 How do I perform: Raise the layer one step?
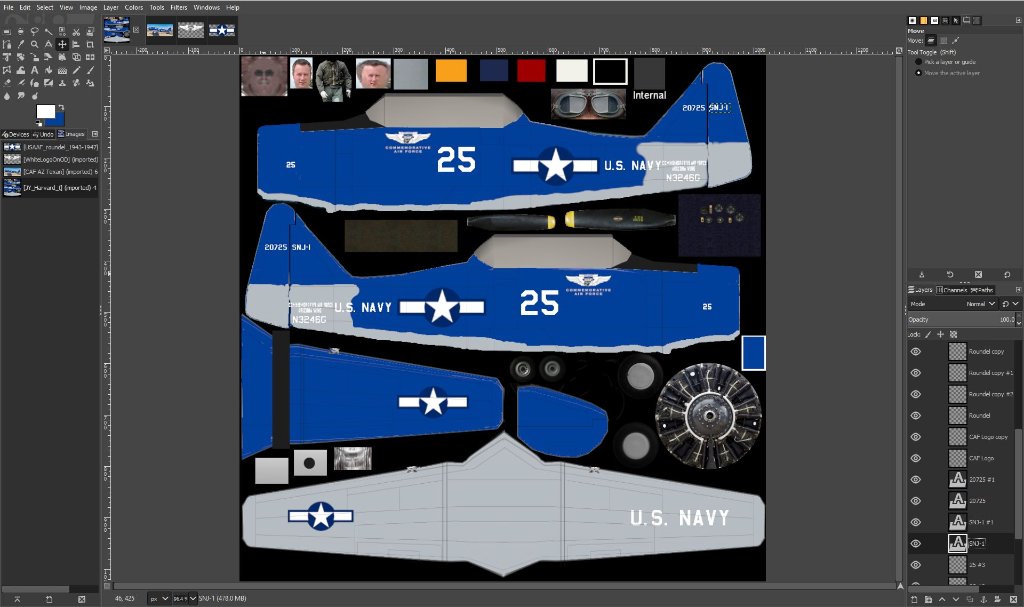pyautogui.click(x=942, y=599)
